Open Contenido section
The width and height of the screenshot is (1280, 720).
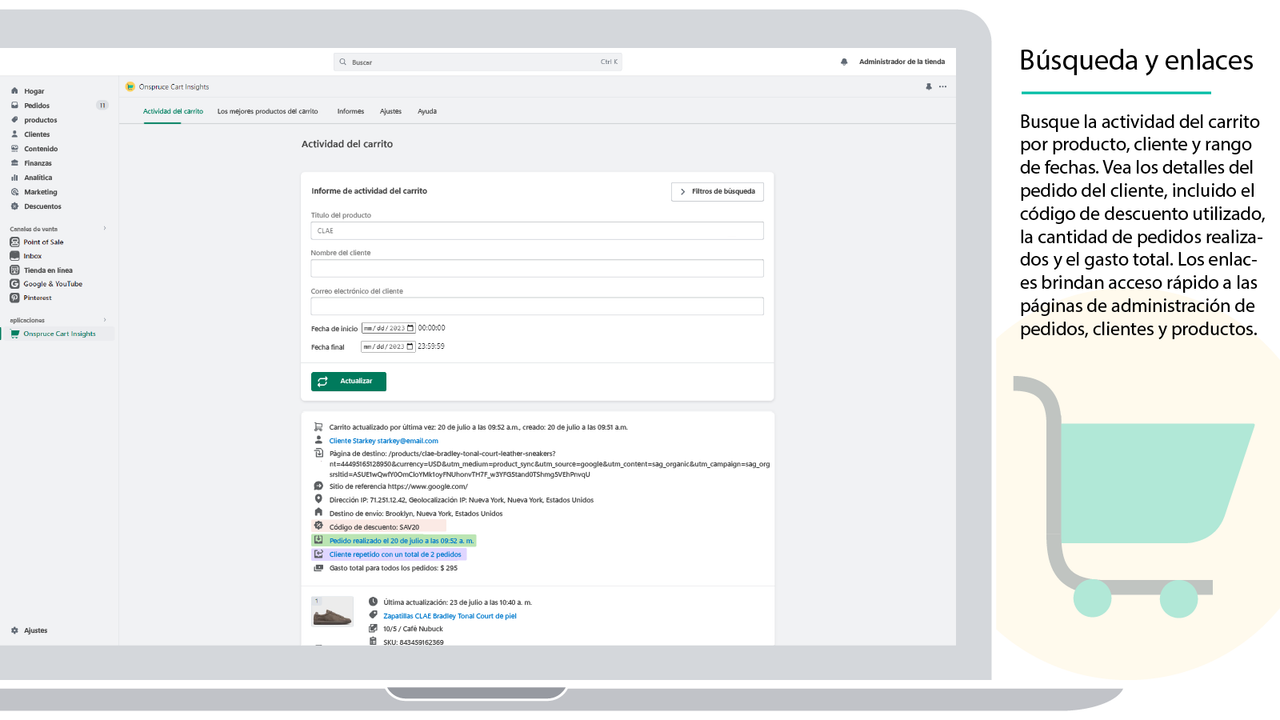(41, 149)
